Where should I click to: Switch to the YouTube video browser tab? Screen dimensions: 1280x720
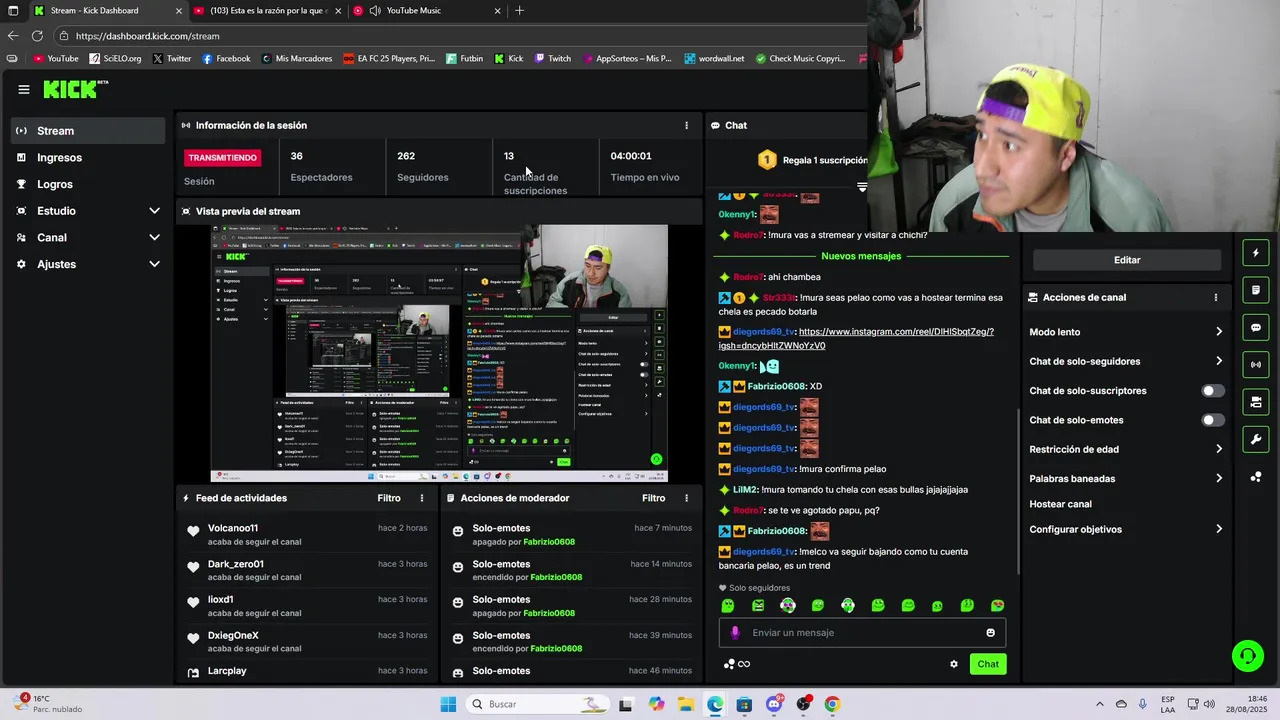[x=267, y=11]
